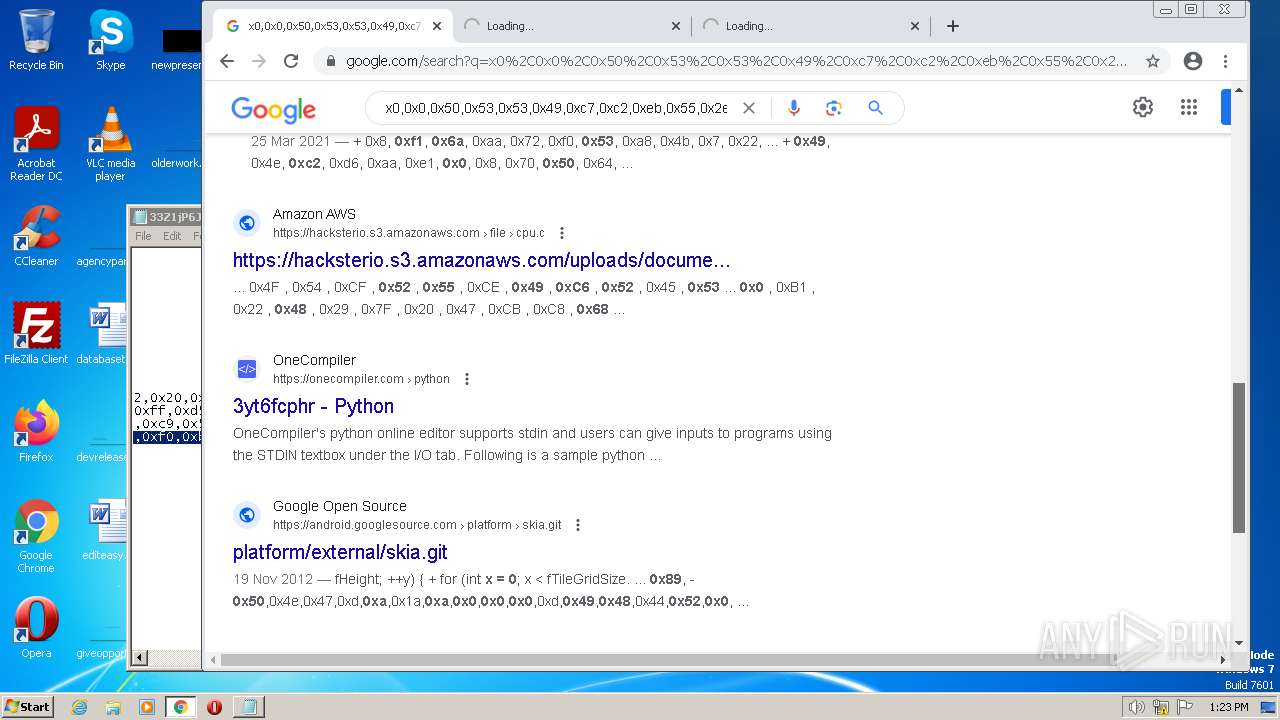The height and width of the screenshot is (720, 1280).
Task: Open a new tab with plus button
Action: (952, 26)
